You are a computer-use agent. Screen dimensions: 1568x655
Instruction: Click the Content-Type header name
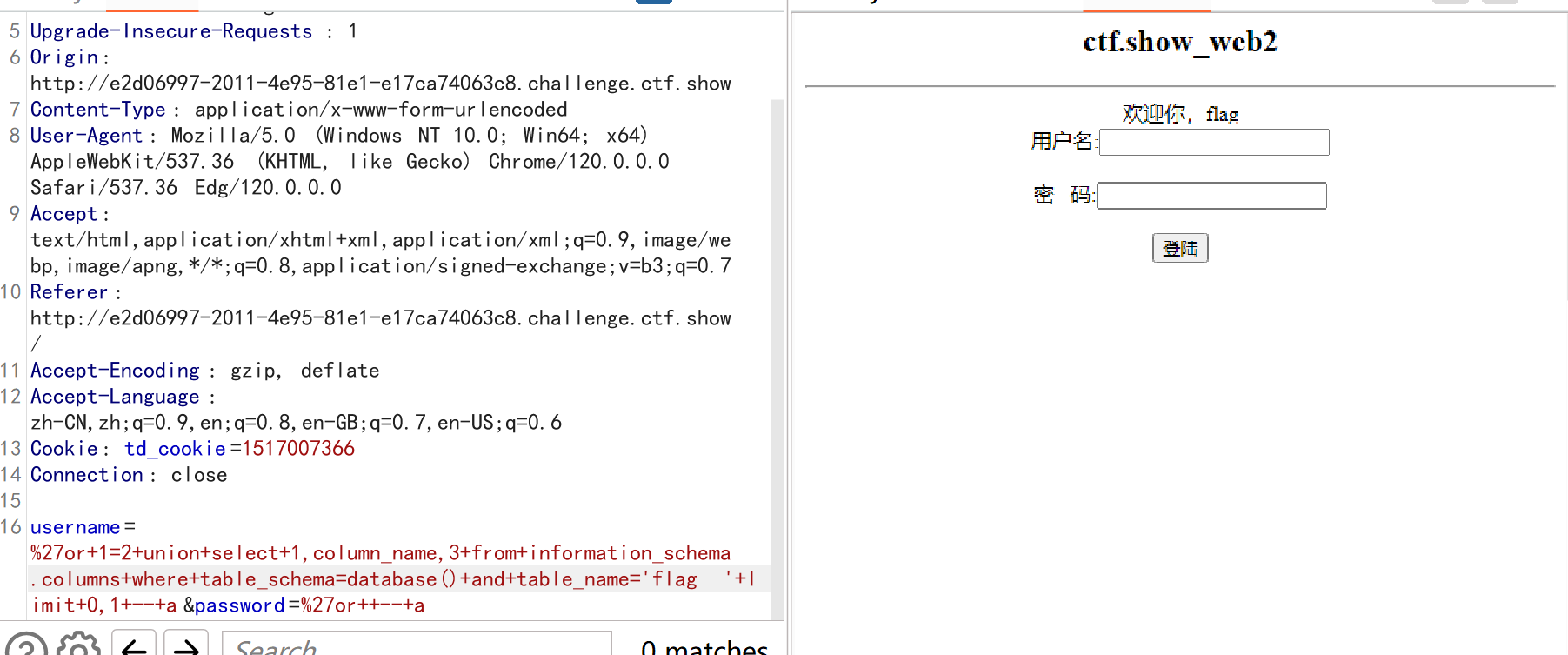pyautogui.click(x=97, y=110)
